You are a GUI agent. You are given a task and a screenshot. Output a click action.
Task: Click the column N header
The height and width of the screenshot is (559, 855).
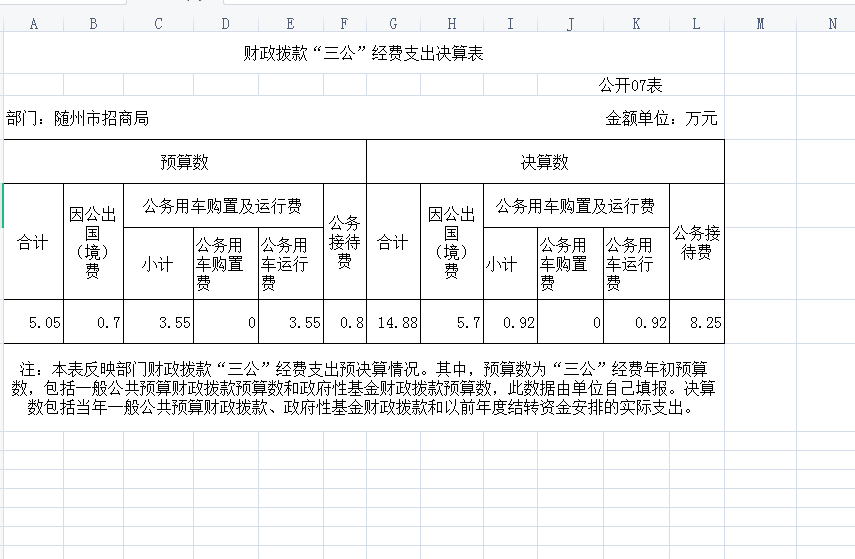(x=832, y=24)
